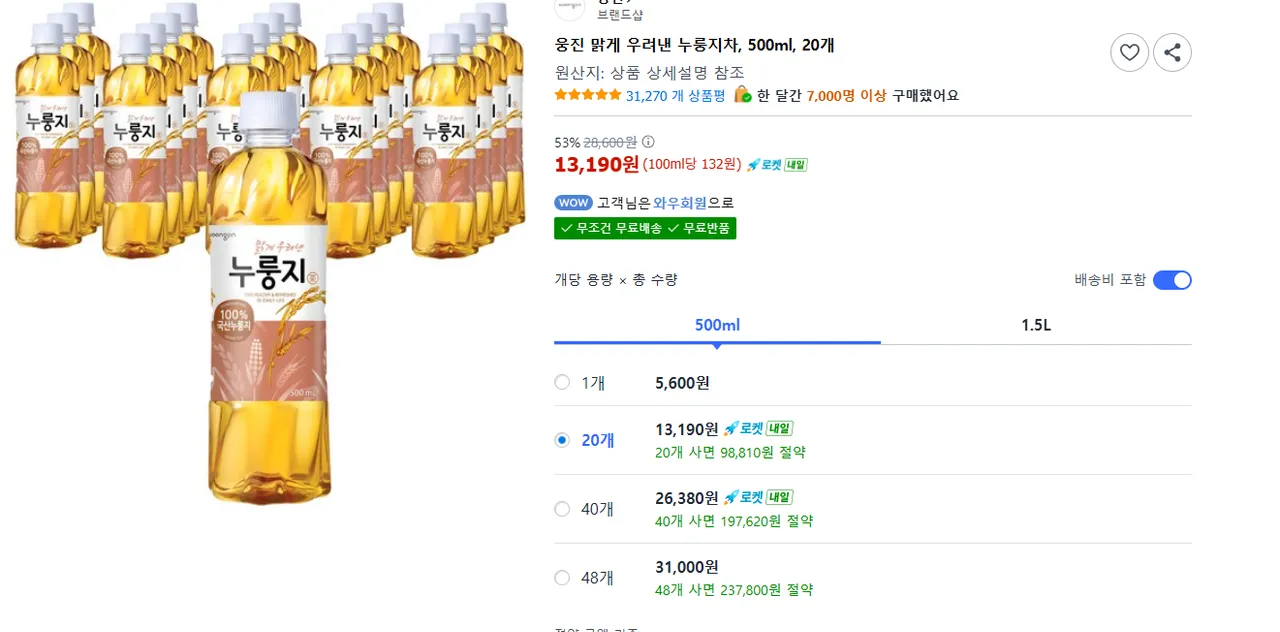Switch to the 1.5L volume tab
1280x632 pixels.
pyautogui.click(x=1036, y=325)
